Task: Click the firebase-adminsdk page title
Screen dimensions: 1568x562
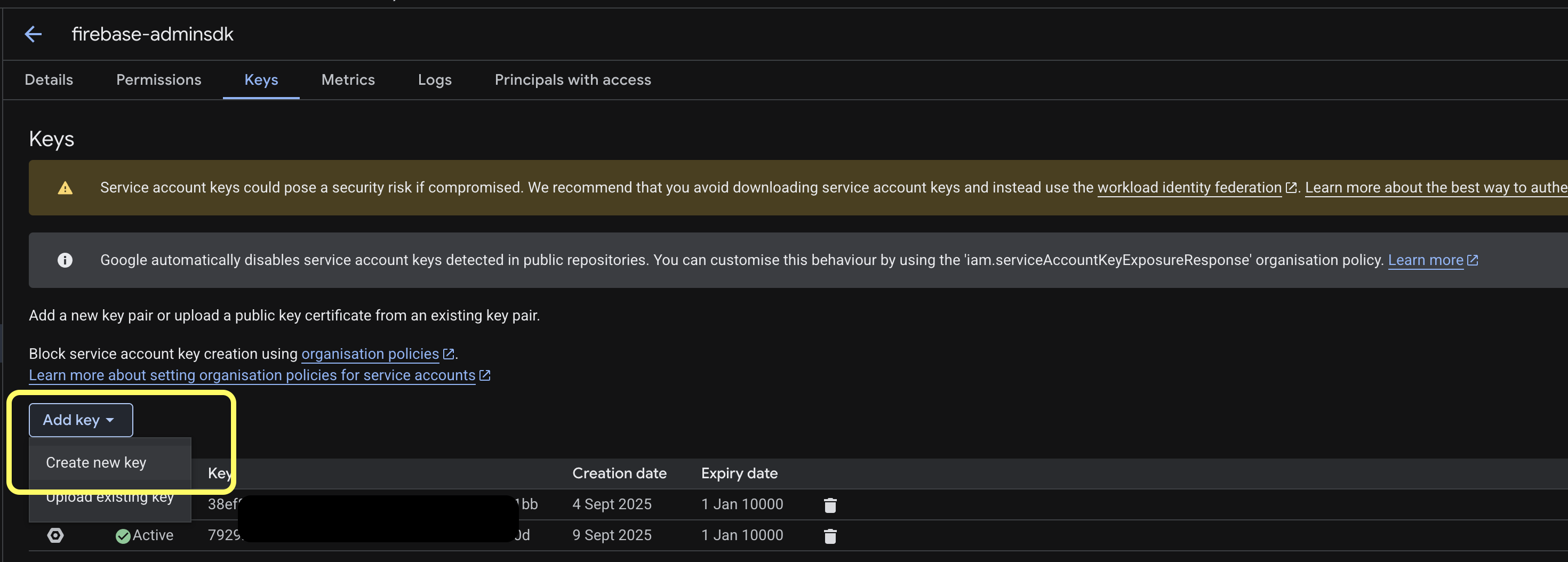Action: click(152, 34)
